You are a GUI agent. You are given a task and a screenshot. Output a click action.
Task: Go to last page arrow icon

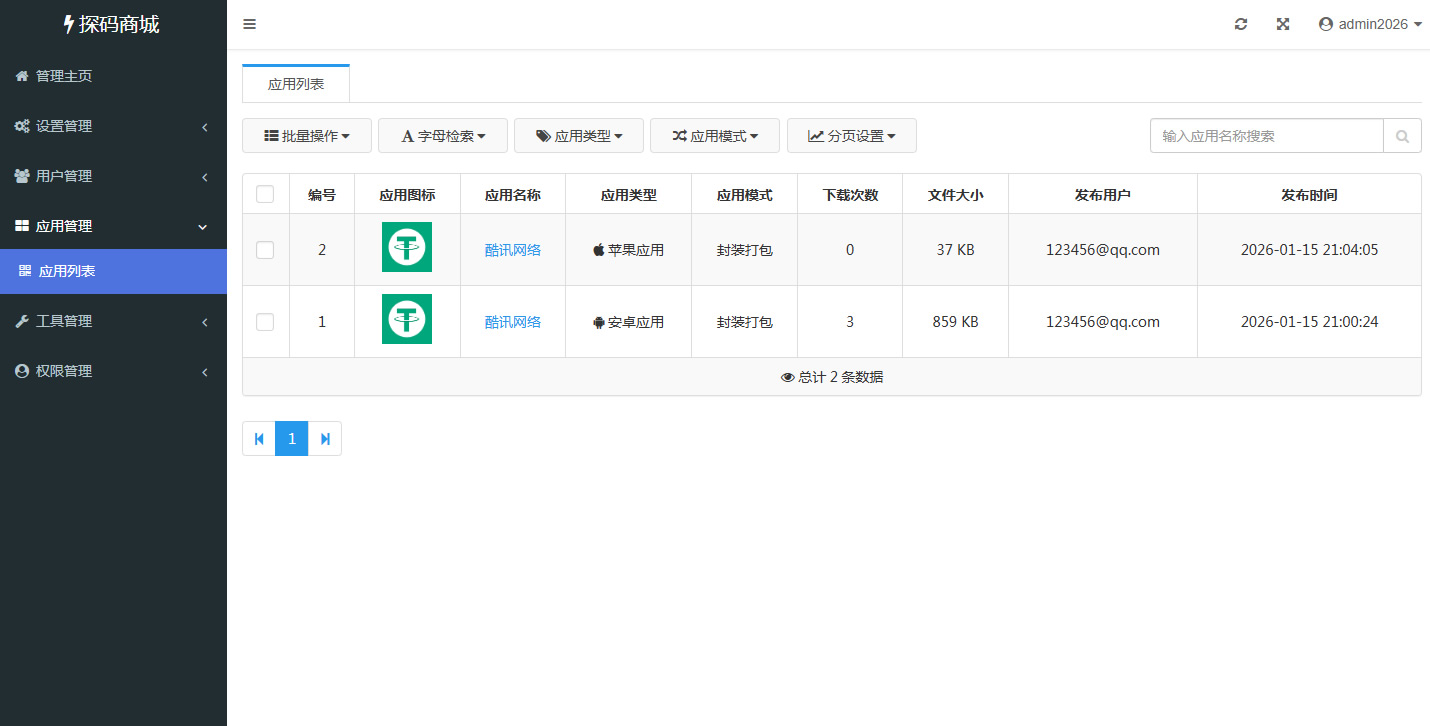[x=325, y=439]
